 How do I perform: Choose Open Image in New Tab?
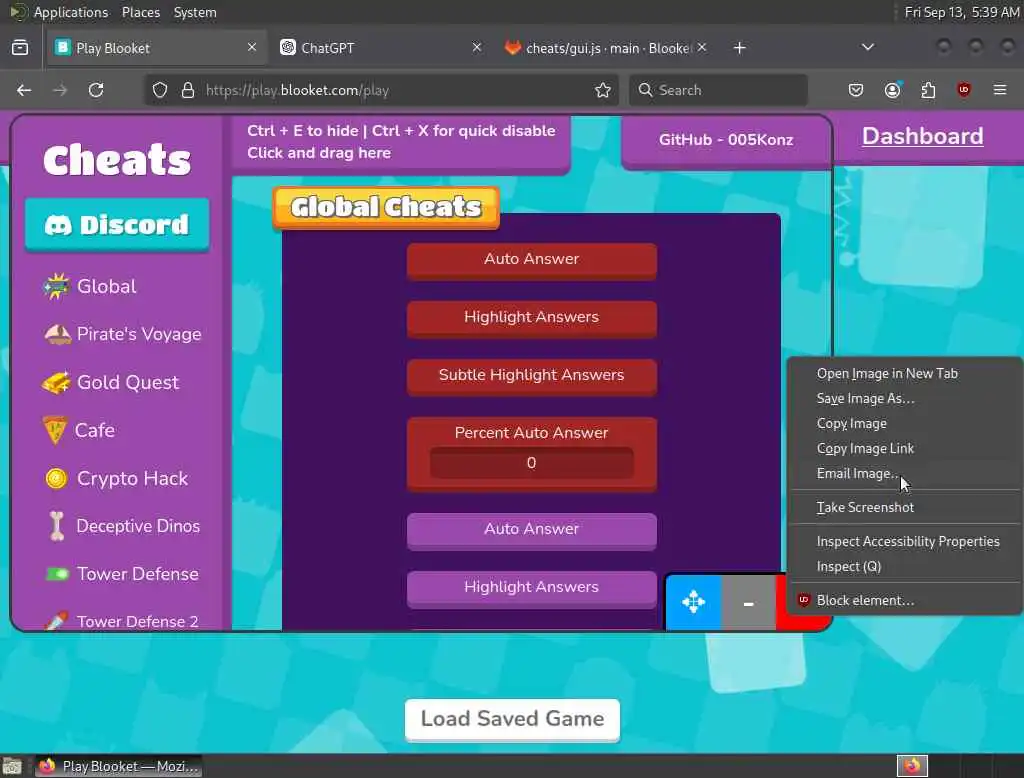904,374
